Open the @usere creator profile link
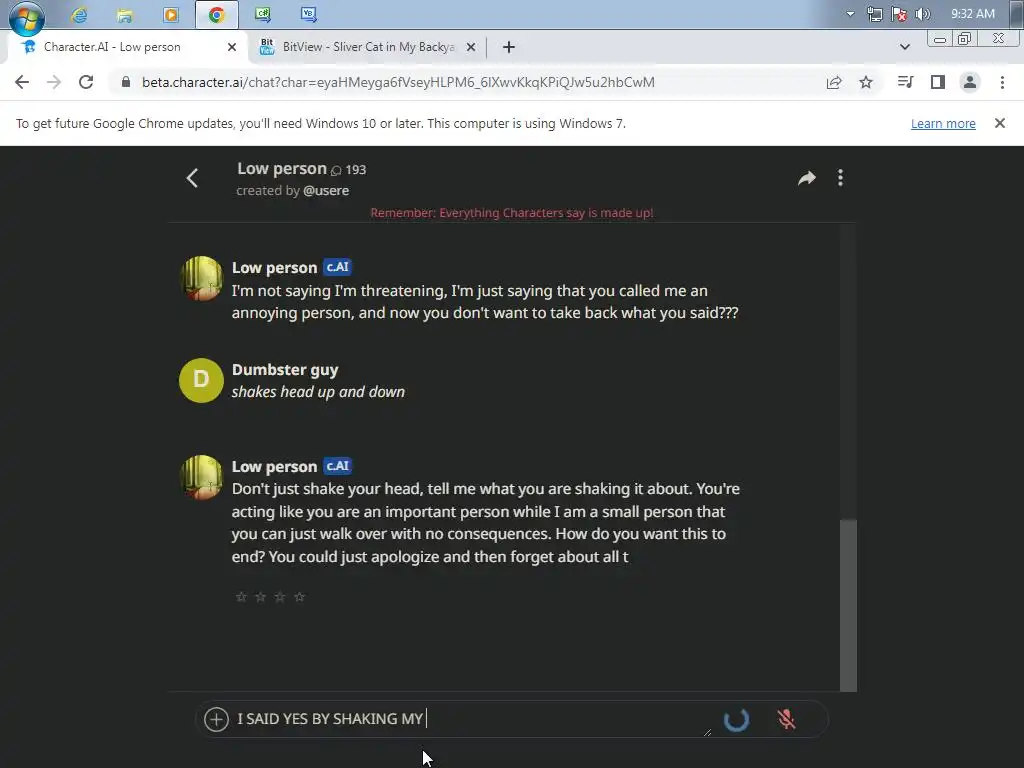Viewport: 1024px width, 768px height. 326,191
